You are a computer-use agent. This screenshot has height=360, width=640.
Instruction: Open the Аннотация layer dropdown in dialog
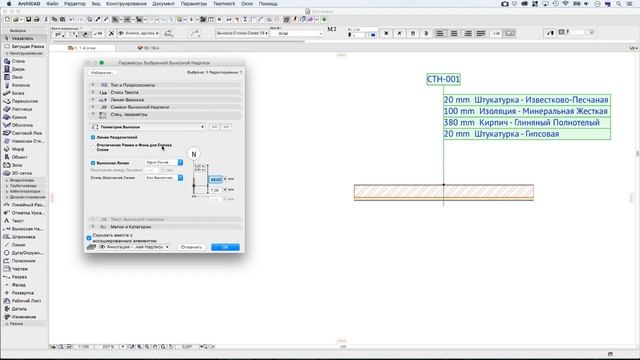pyautogui.click(x=134, y=247)
